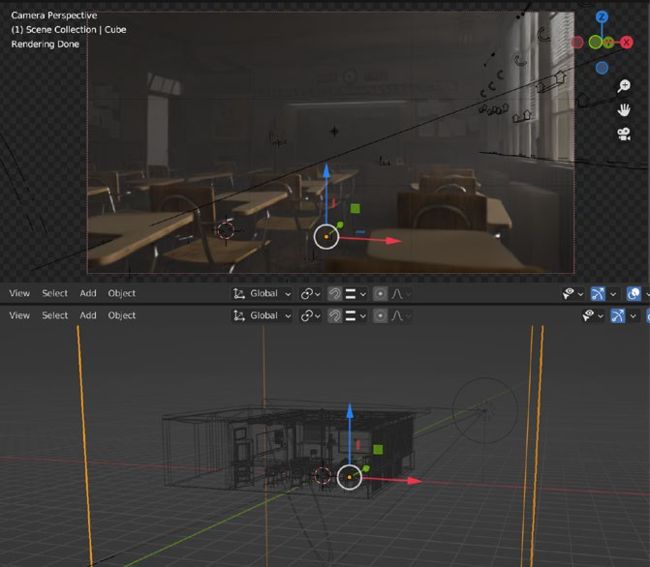Open Global orientation dropdown in lower header

point(262,316)
